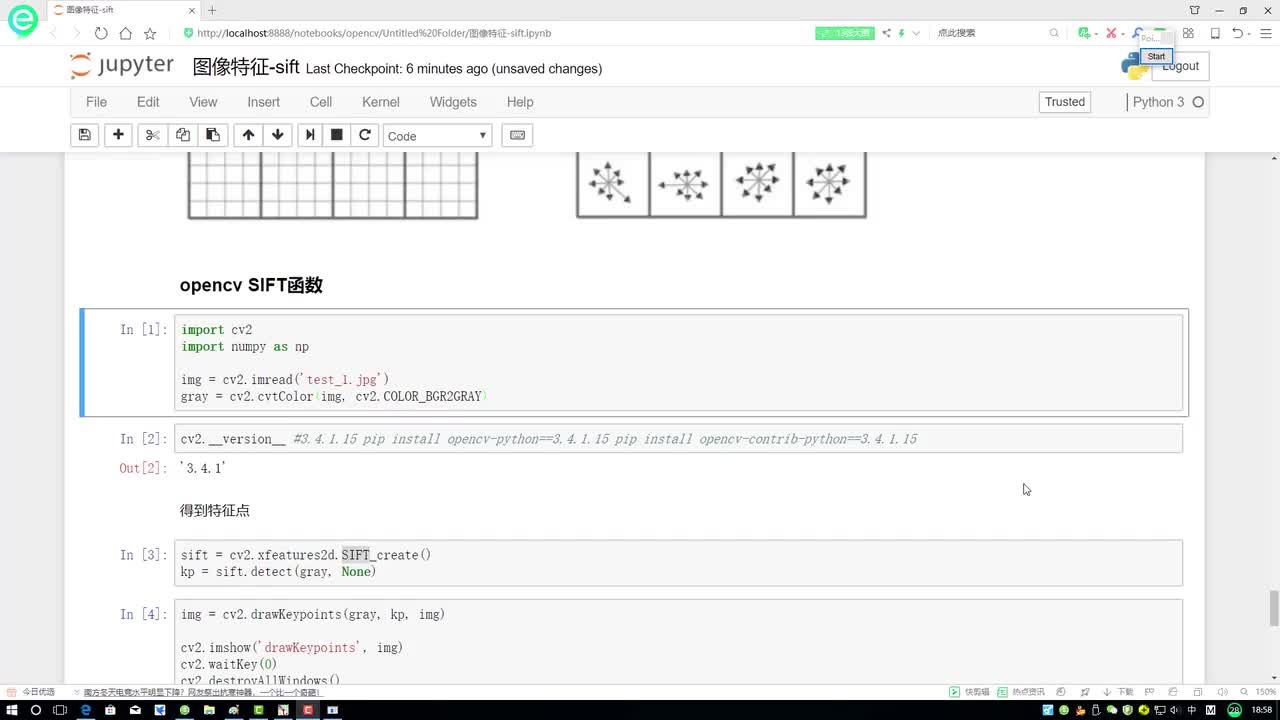Open the Cell menu
1280x720 pixels.
[321, 102]
